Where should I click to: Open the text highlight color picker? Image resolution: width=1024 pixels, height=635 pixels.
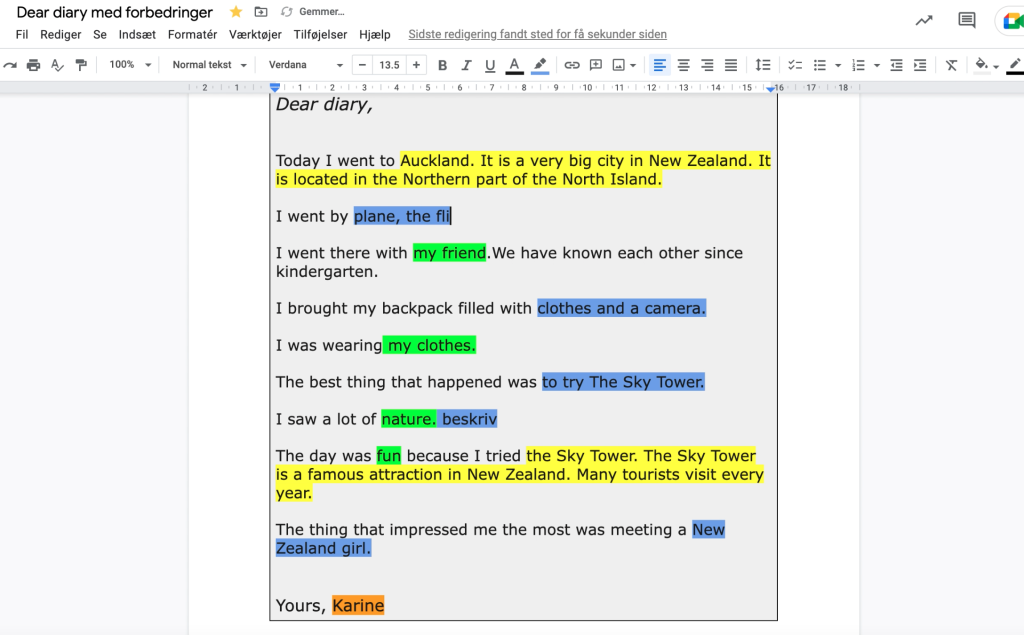[x=540, y=65]
